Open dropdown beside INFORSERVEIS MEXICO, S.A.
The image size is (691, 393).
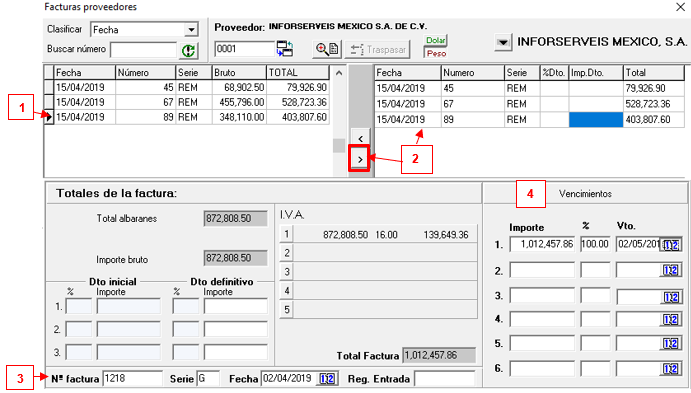502,43
